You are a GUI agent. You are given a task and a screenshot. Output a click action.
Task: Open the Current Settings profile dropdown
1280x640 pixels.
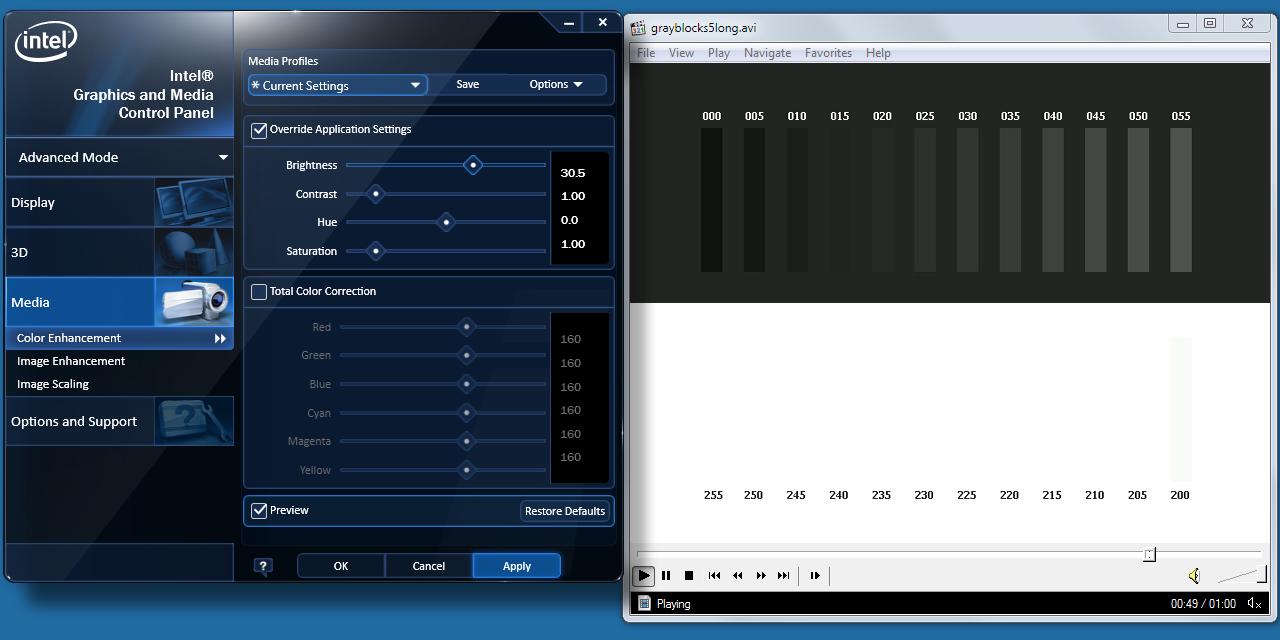(338, 86)
